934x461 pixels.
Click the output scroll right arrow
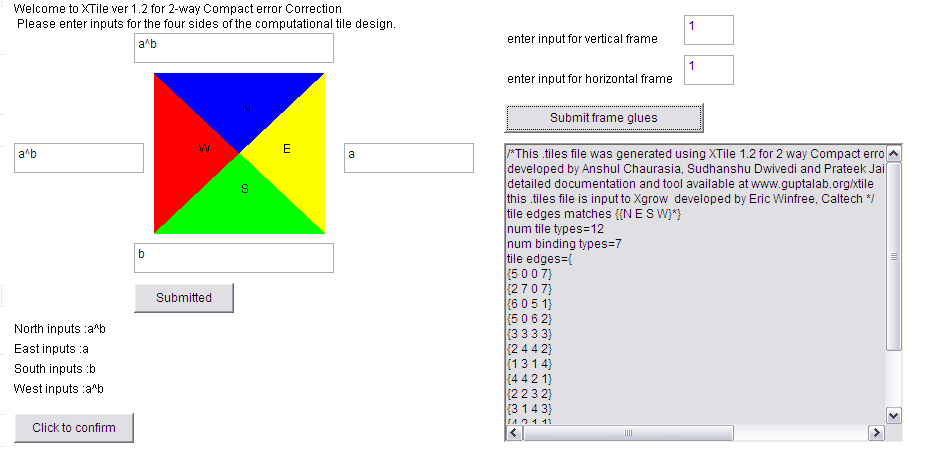(876, 432)
